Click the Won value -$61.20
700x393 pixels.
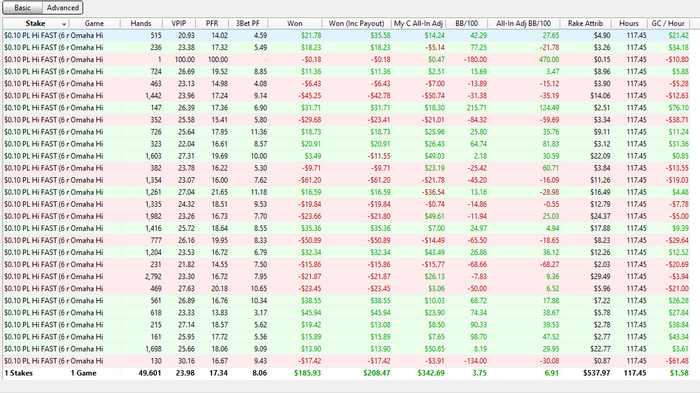(309, 180)
